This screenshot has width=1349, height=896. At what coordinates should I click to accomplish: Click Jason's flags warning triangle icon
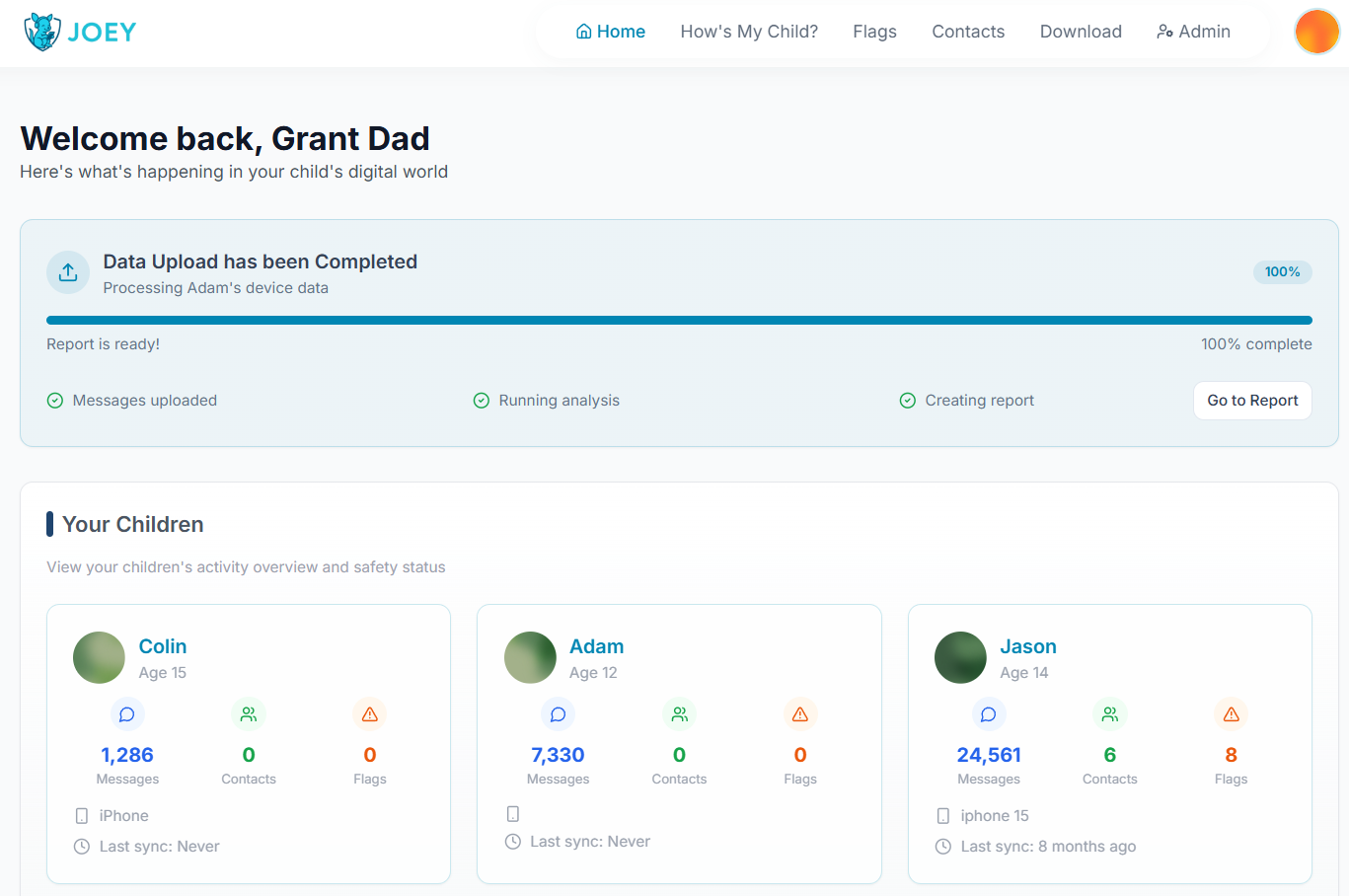[x=1231, y=714]
